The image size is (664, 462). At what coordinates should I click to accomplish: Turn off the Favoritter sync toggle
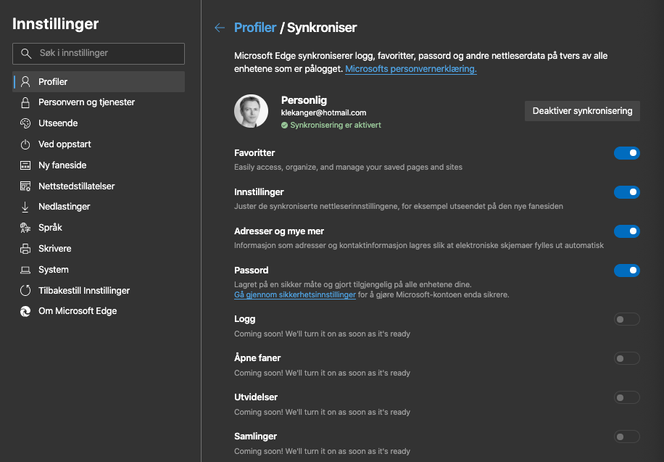pyautogui.click(x=627, y=153)
